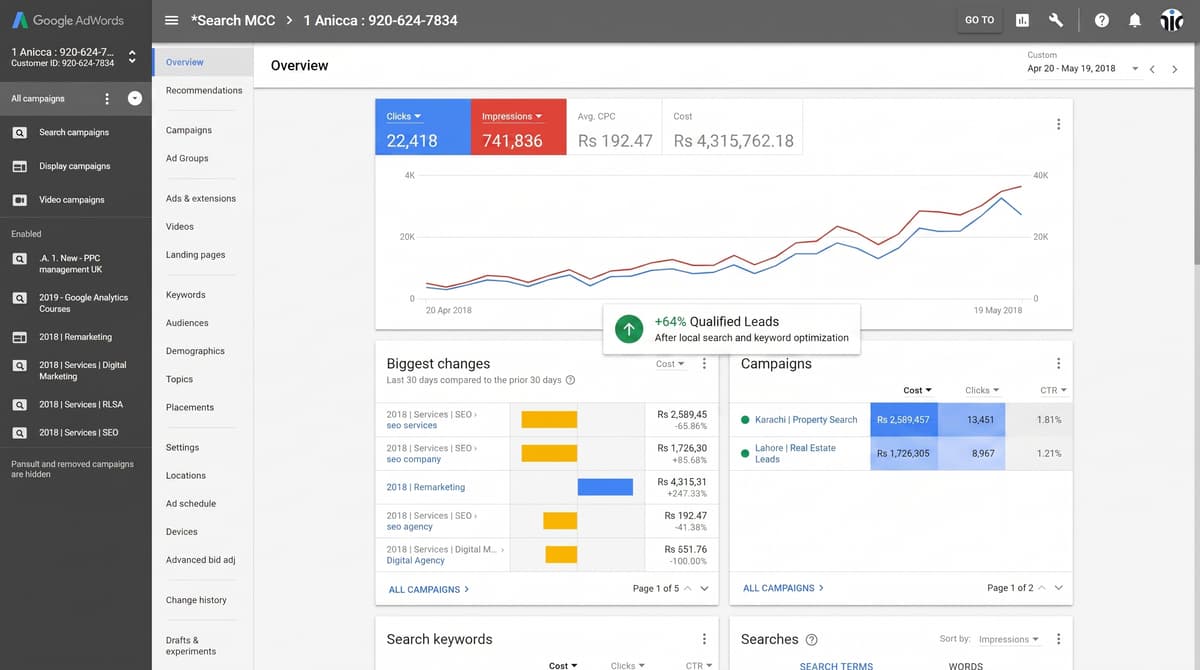Sort campaigns by Cost column

tap(917, 390)
